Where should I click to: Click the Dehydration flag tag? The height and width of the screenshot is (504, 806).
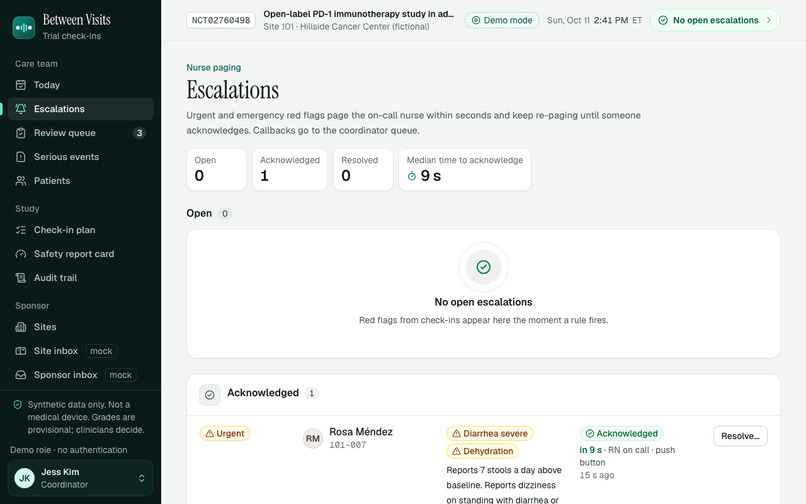482,451
